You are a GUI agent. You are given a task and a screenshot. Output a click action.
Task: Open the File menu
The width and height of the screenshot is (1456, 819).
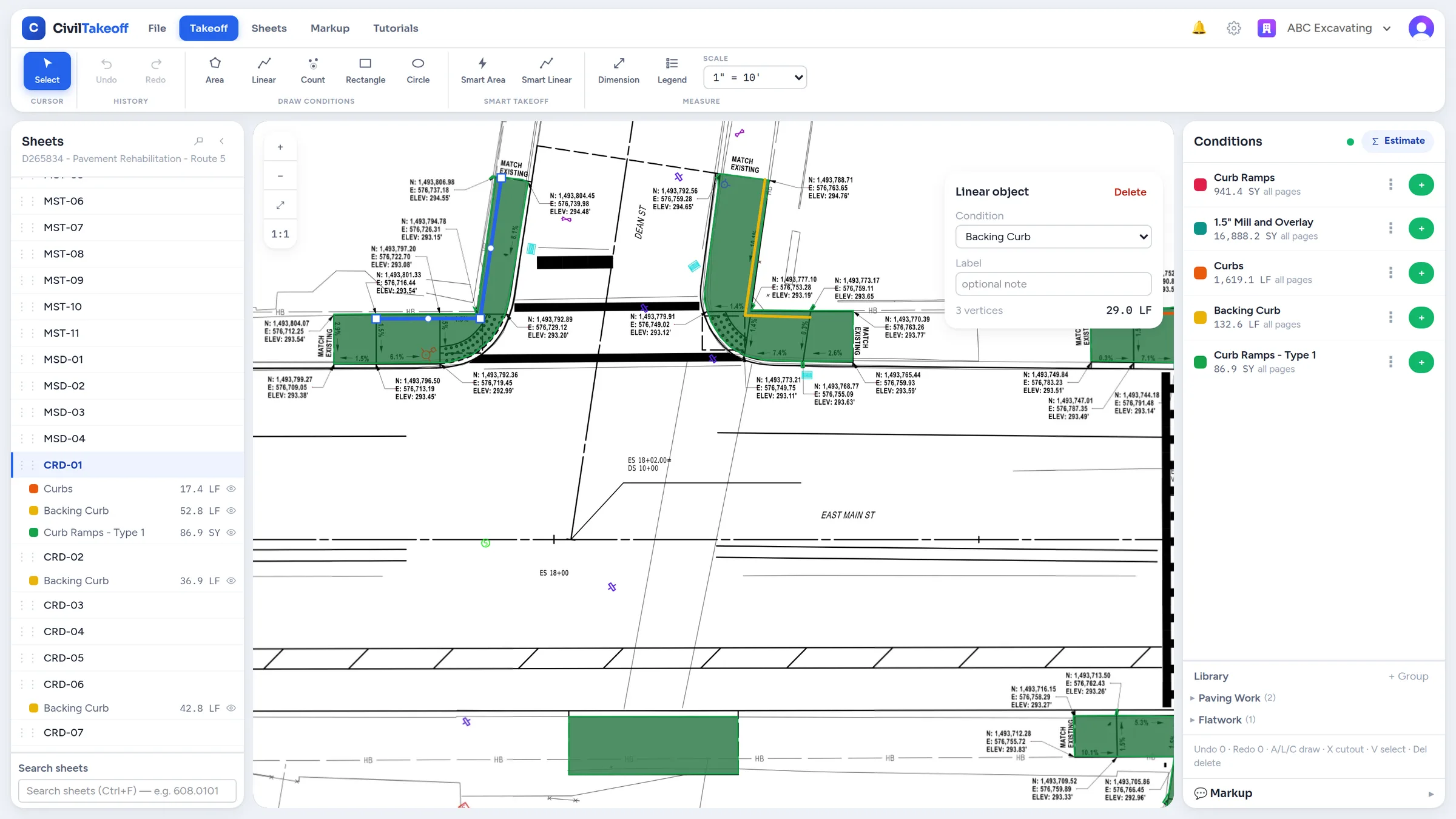[157, 28]
